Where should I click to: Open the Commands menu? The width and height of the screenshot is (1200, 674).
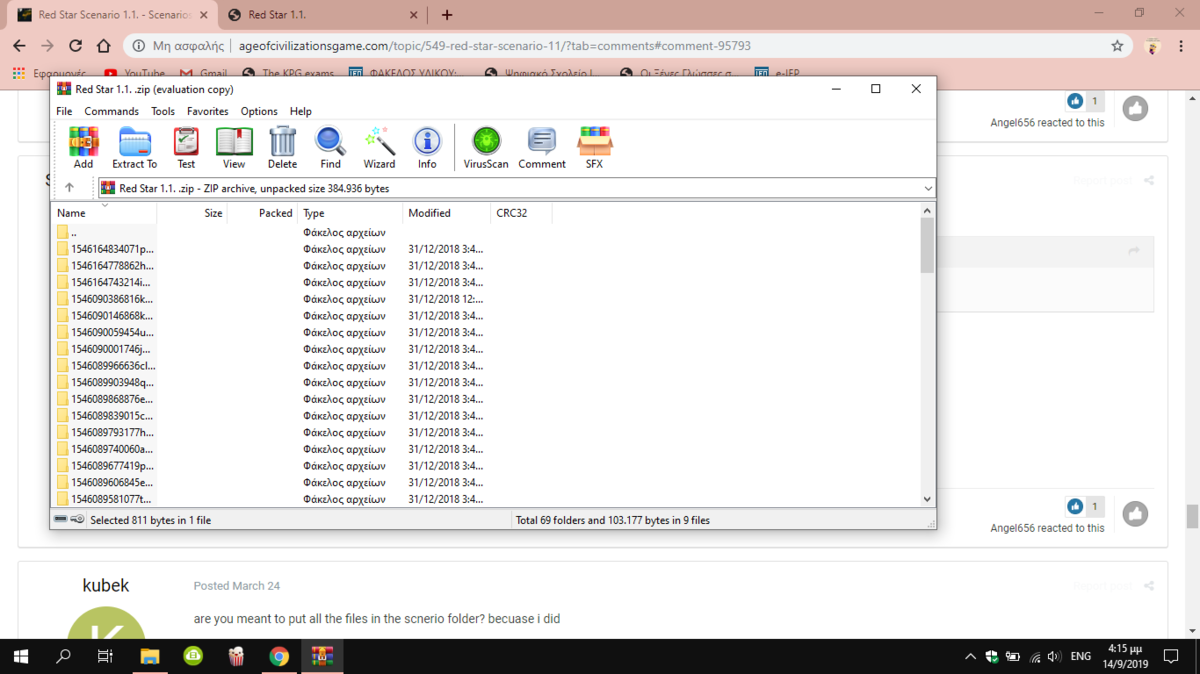[x=111, y=111]
